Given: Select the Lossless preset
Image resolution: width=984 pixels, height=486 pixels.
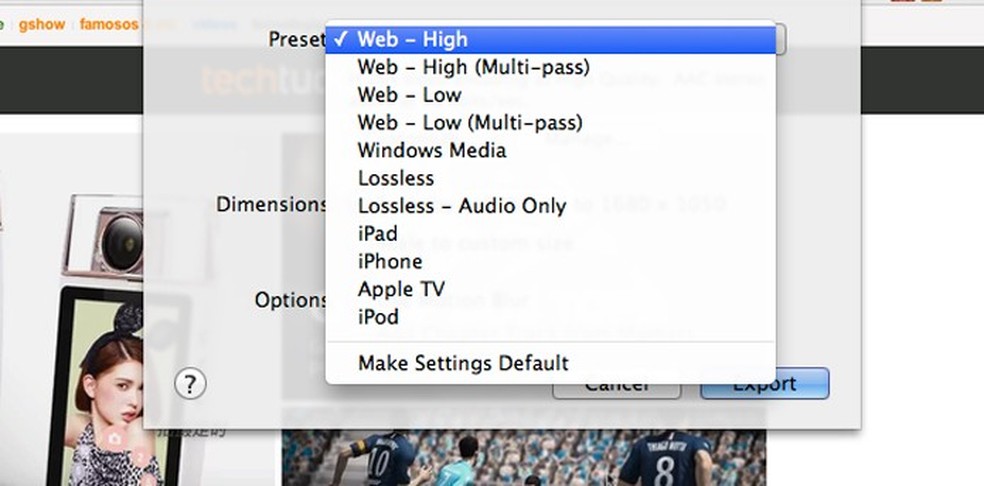Looking at the screenshot, I should tap(396, 179).
